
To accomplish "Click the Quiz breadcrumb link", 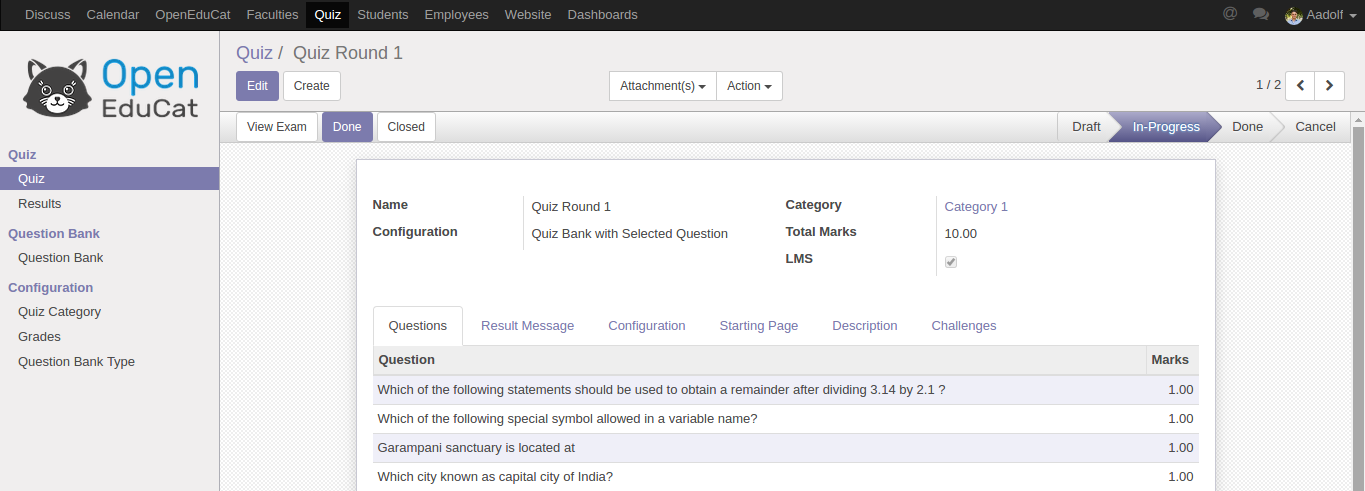I will 254,53.
